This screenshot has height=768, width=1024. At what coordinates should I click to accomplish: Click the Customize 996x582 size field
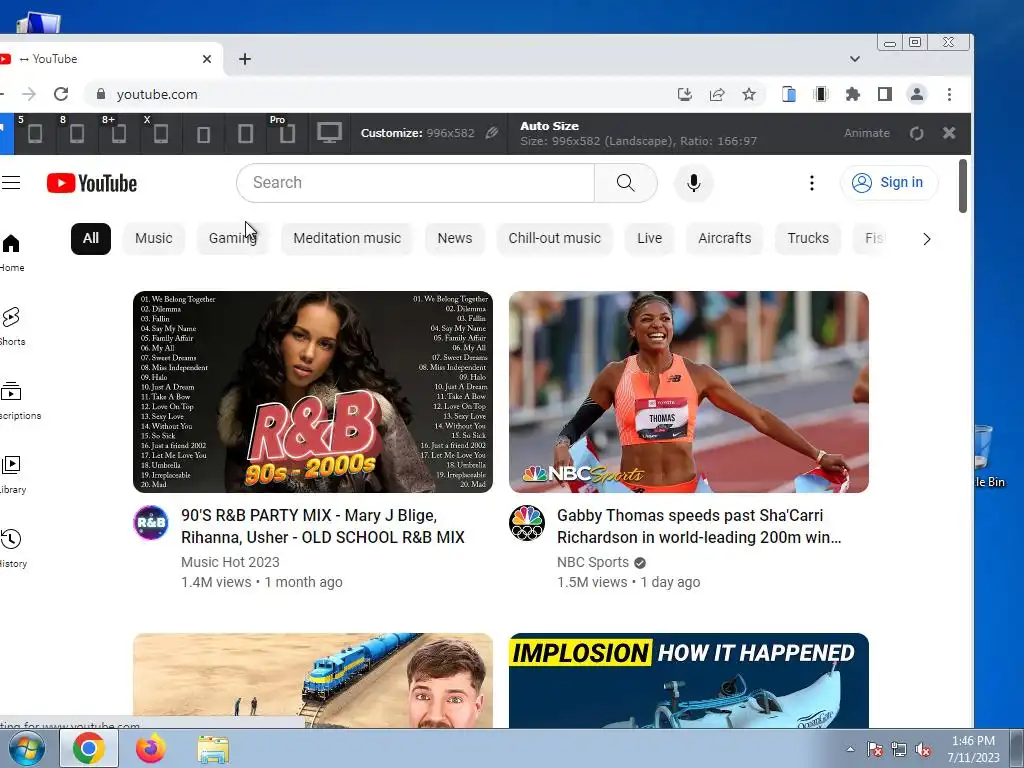point(417,133)
